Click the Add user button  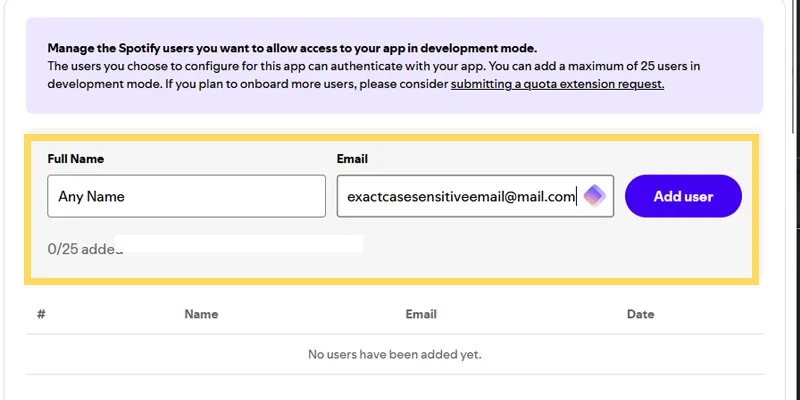(683, 196)
